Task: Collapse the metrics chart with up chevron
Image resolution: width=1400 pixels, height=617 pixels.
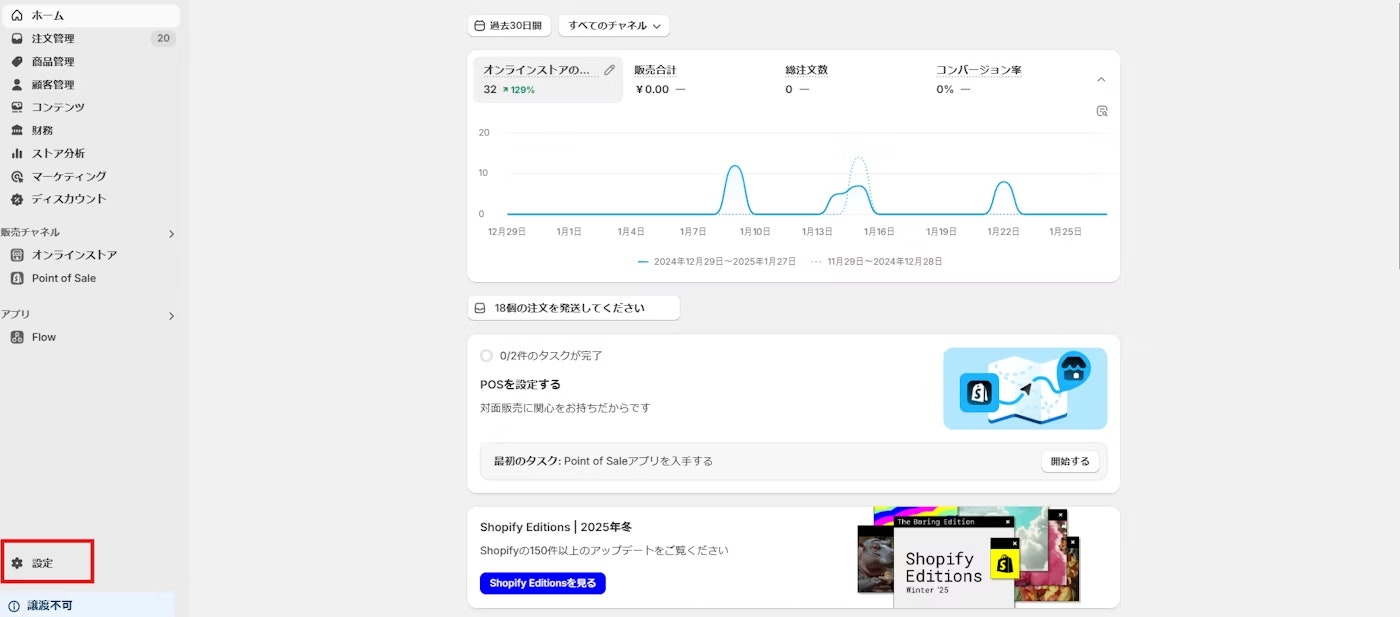Action: click(x=1101, y=79)
